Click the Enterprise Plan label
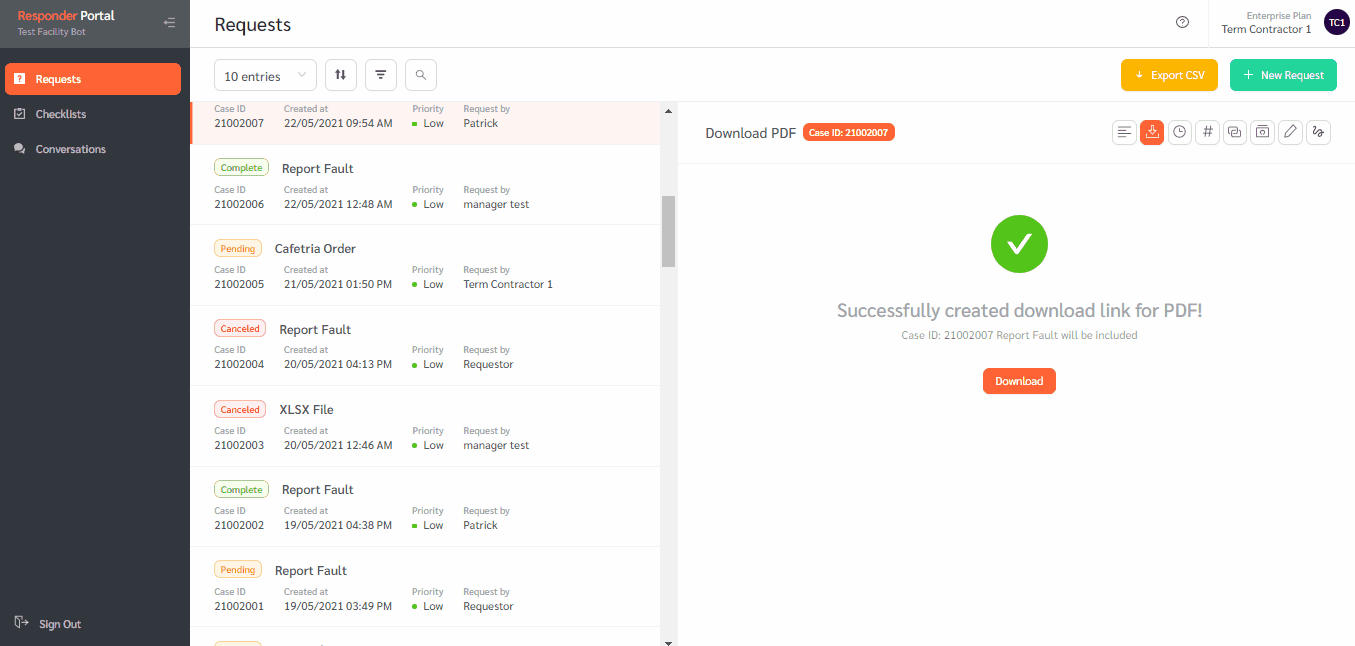Screen dimensions: 1355x646 [1279, 16]
